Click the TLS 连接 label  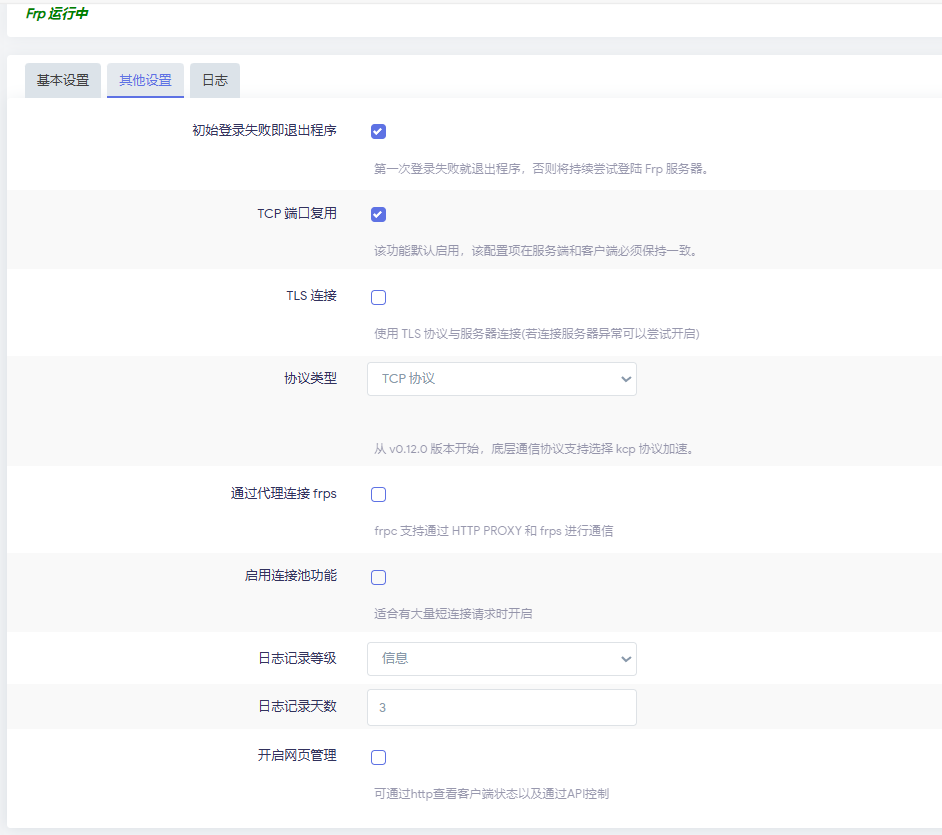click(x=311, y=296)
